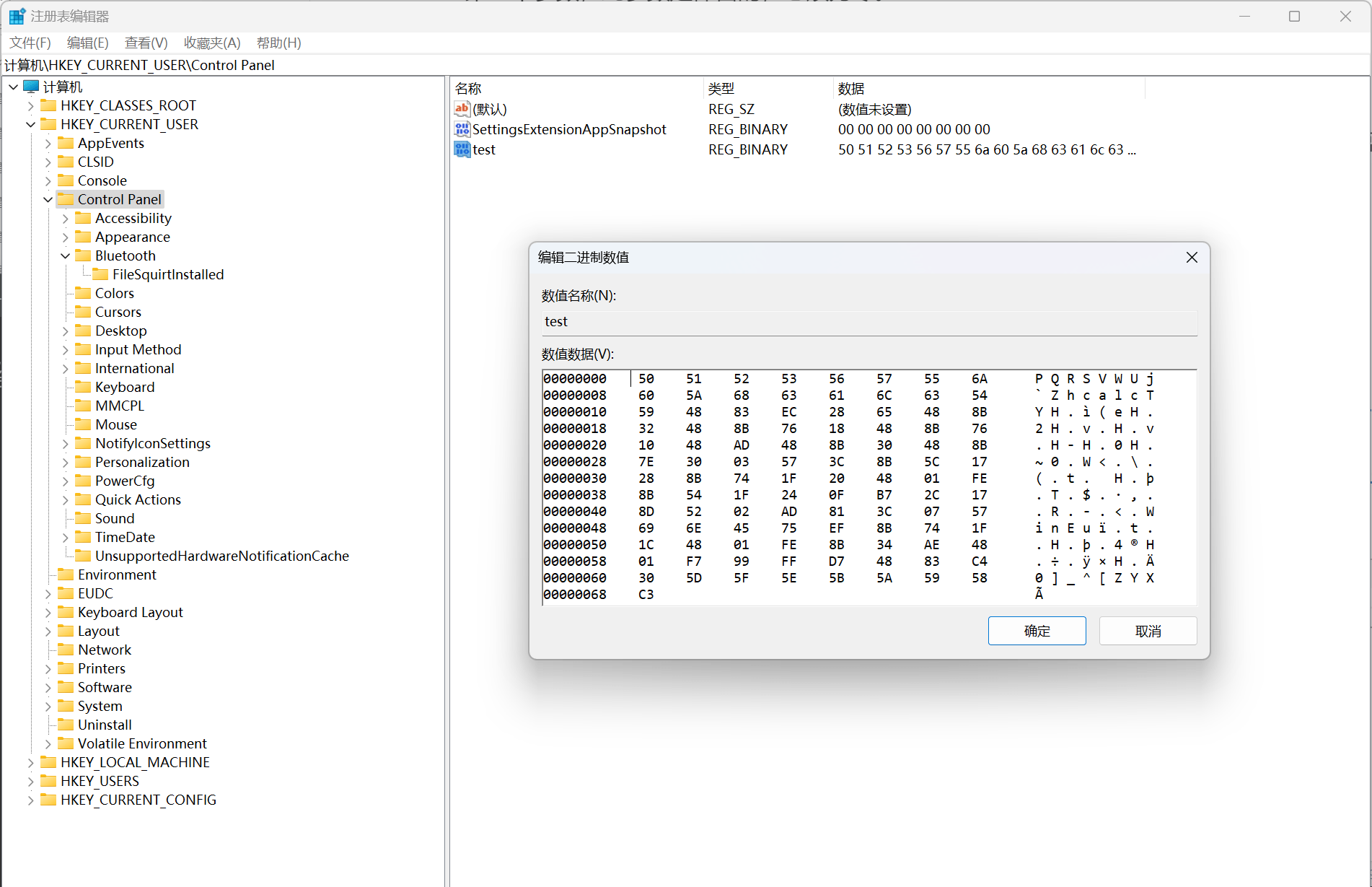
Task: Expand the Personalization subkey
Action: click(x=66, y=462)
